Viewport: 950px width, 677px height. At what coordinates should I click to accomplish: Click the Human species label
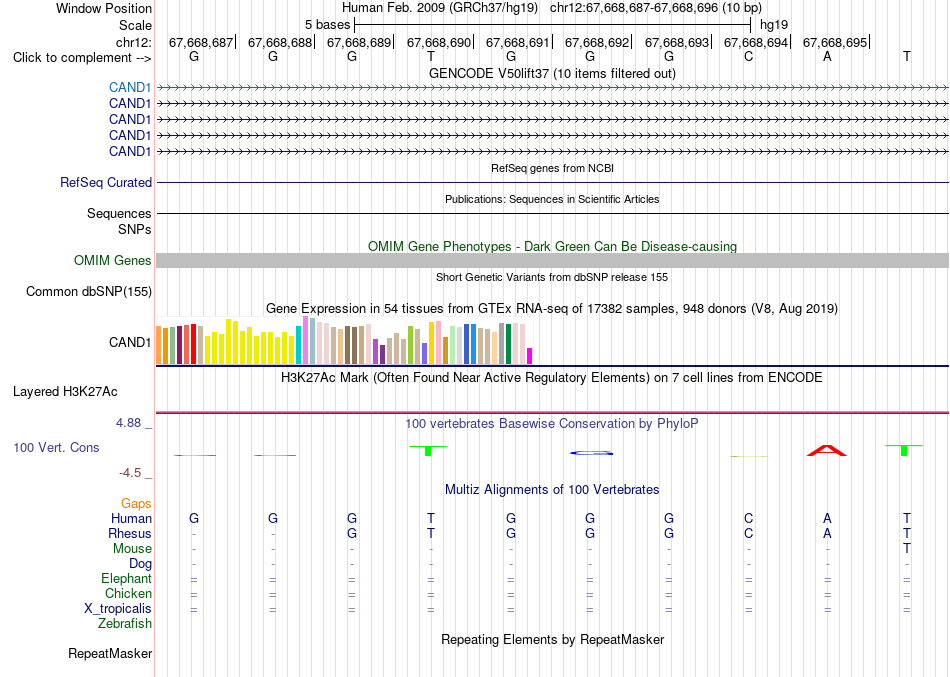131,519
